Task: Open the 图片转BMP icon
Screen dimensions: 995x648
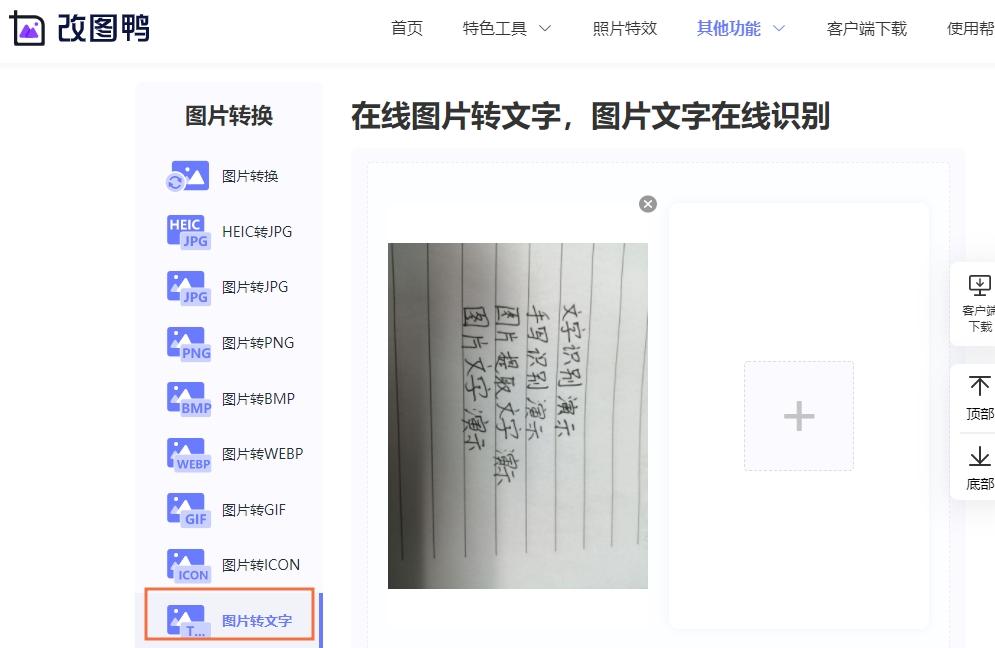Action: pyautogui.click(x=188, y=399)
